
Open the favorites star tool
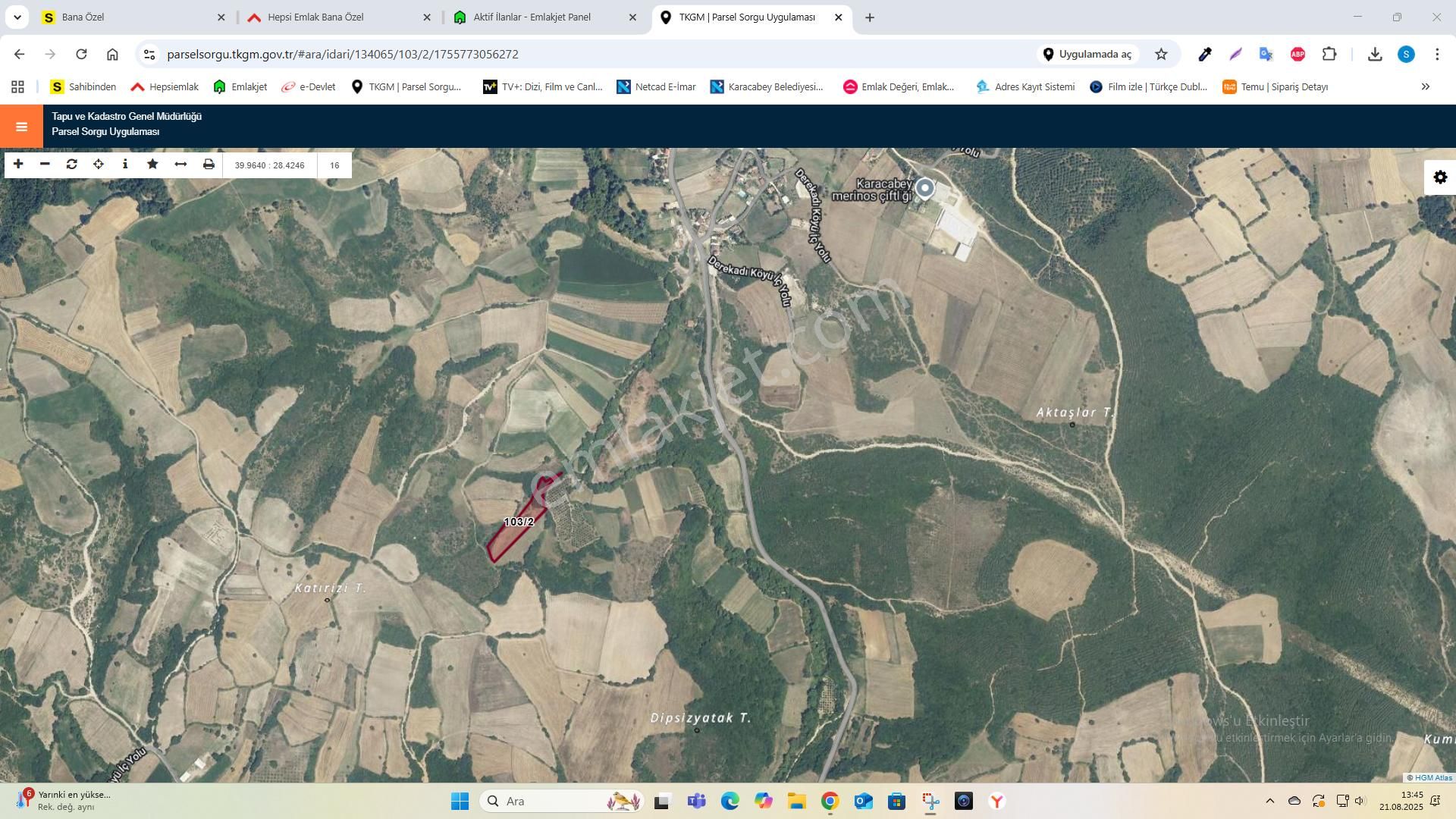(152, 165)
